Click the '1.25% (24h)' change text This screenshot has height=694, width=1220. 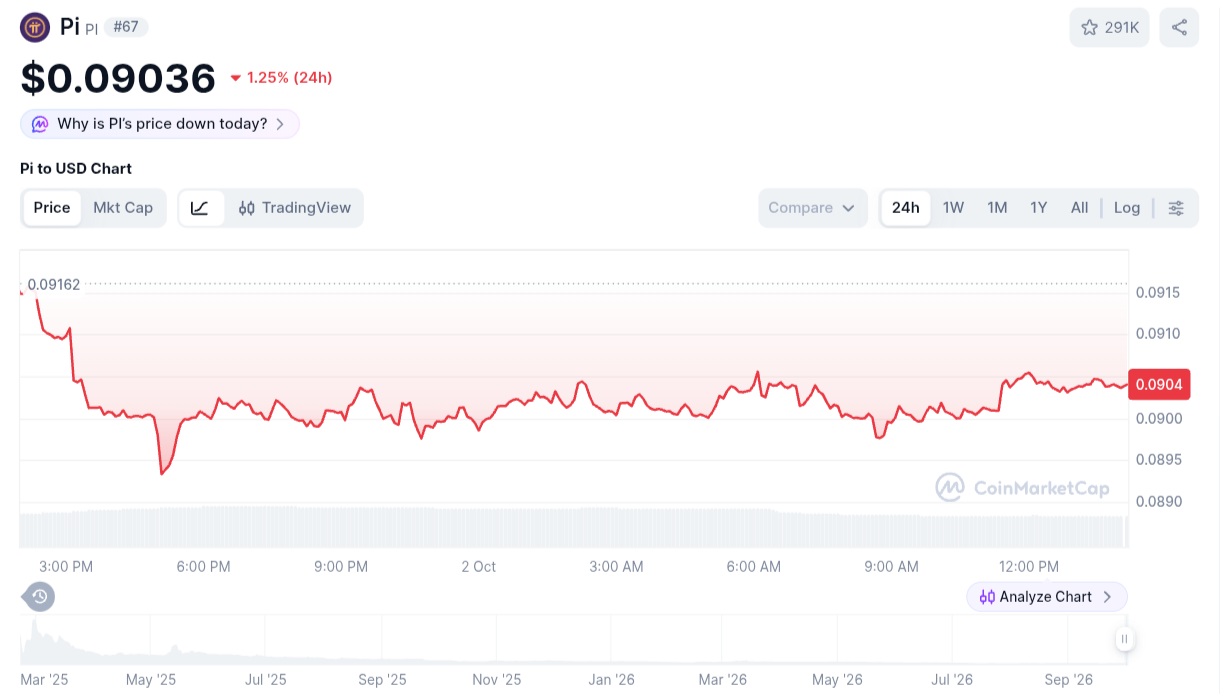pyautogui.click(x=290, y=78)
